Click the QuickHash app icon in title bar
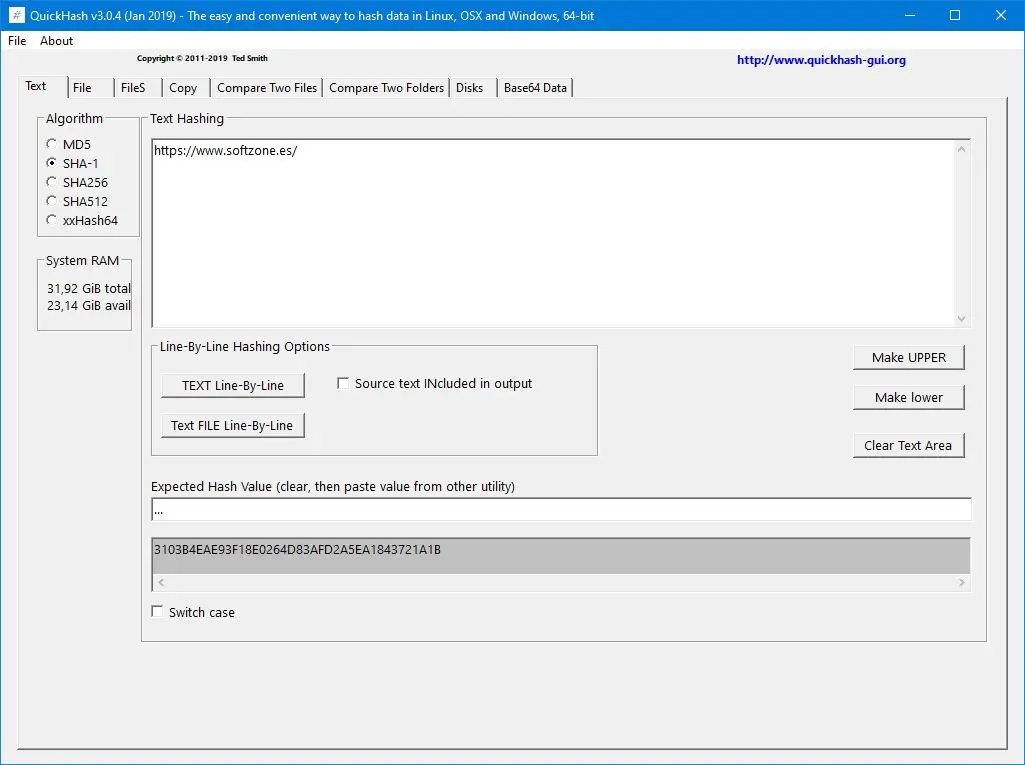The width and height of the screenshot is (1025, 765). point(16,15)
